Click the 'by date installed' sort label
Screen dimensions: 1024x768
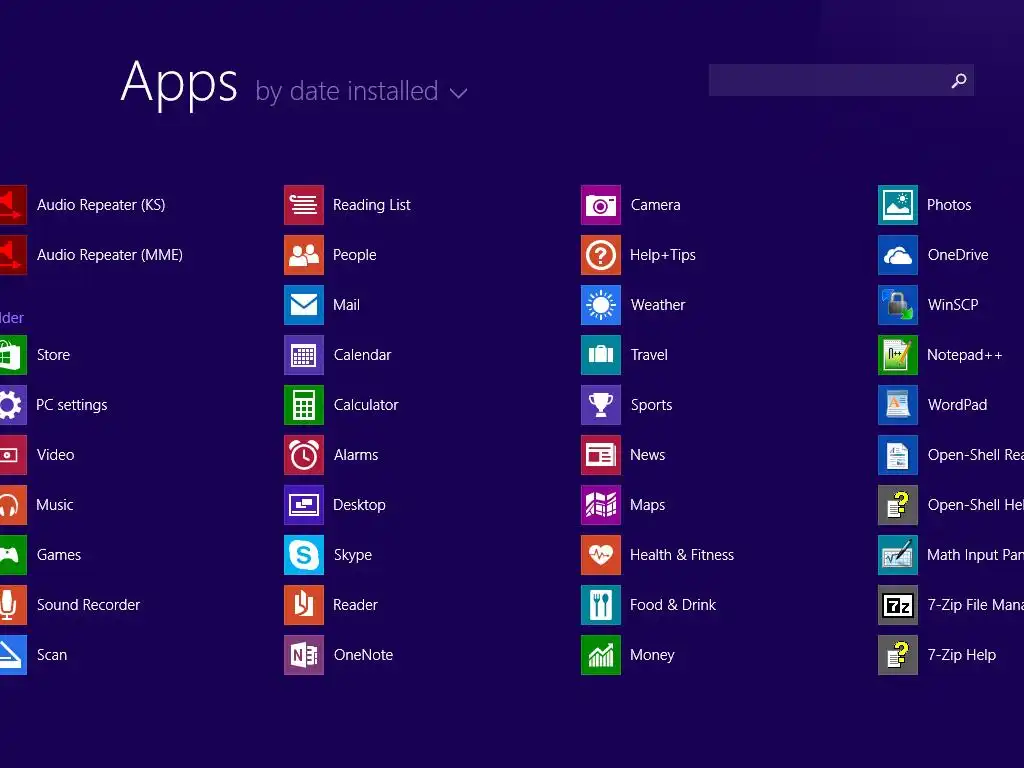pyautogui.click(x=347, y=91)
